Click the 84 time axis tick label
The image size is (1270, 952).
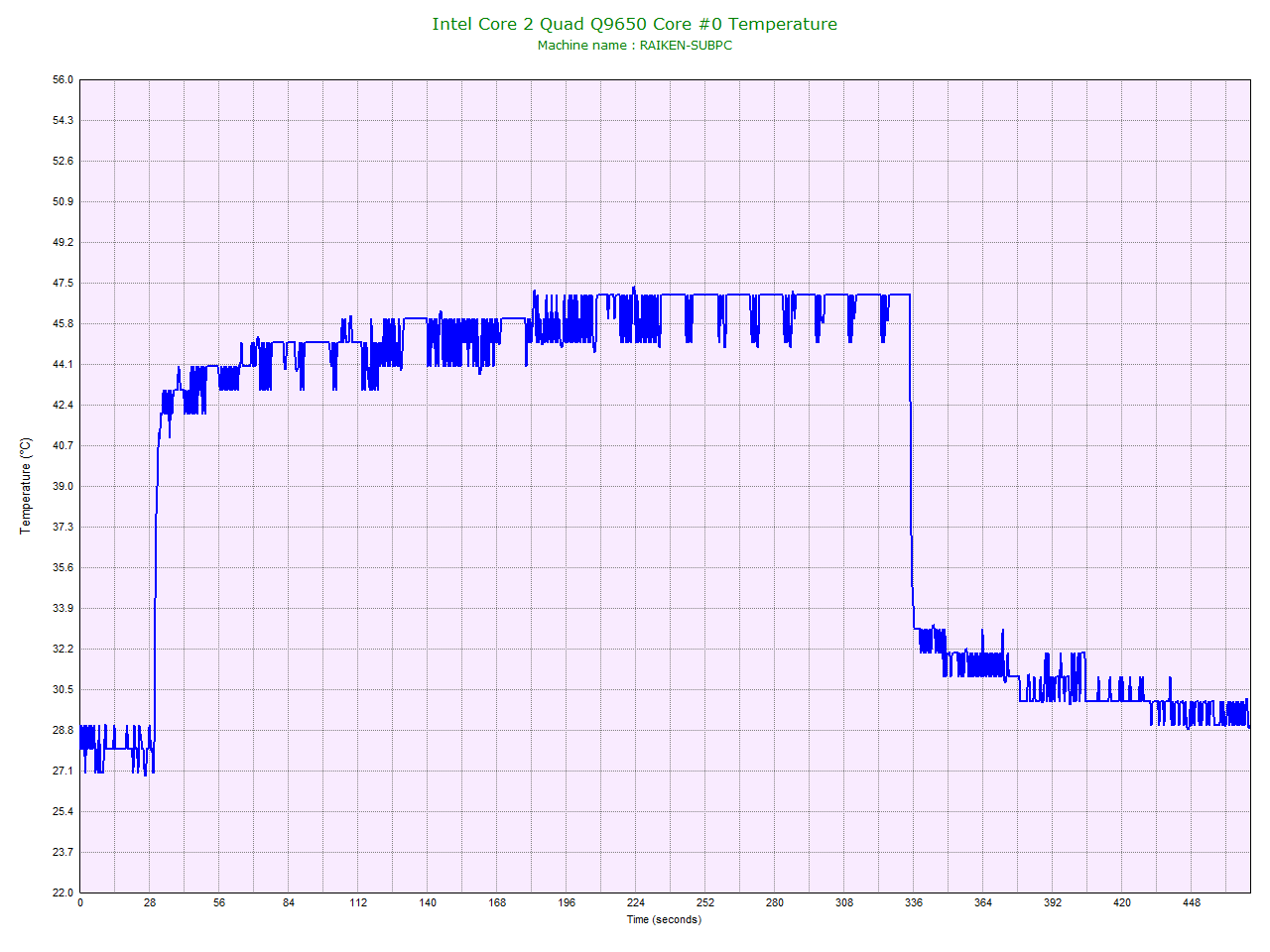(289, 902)
